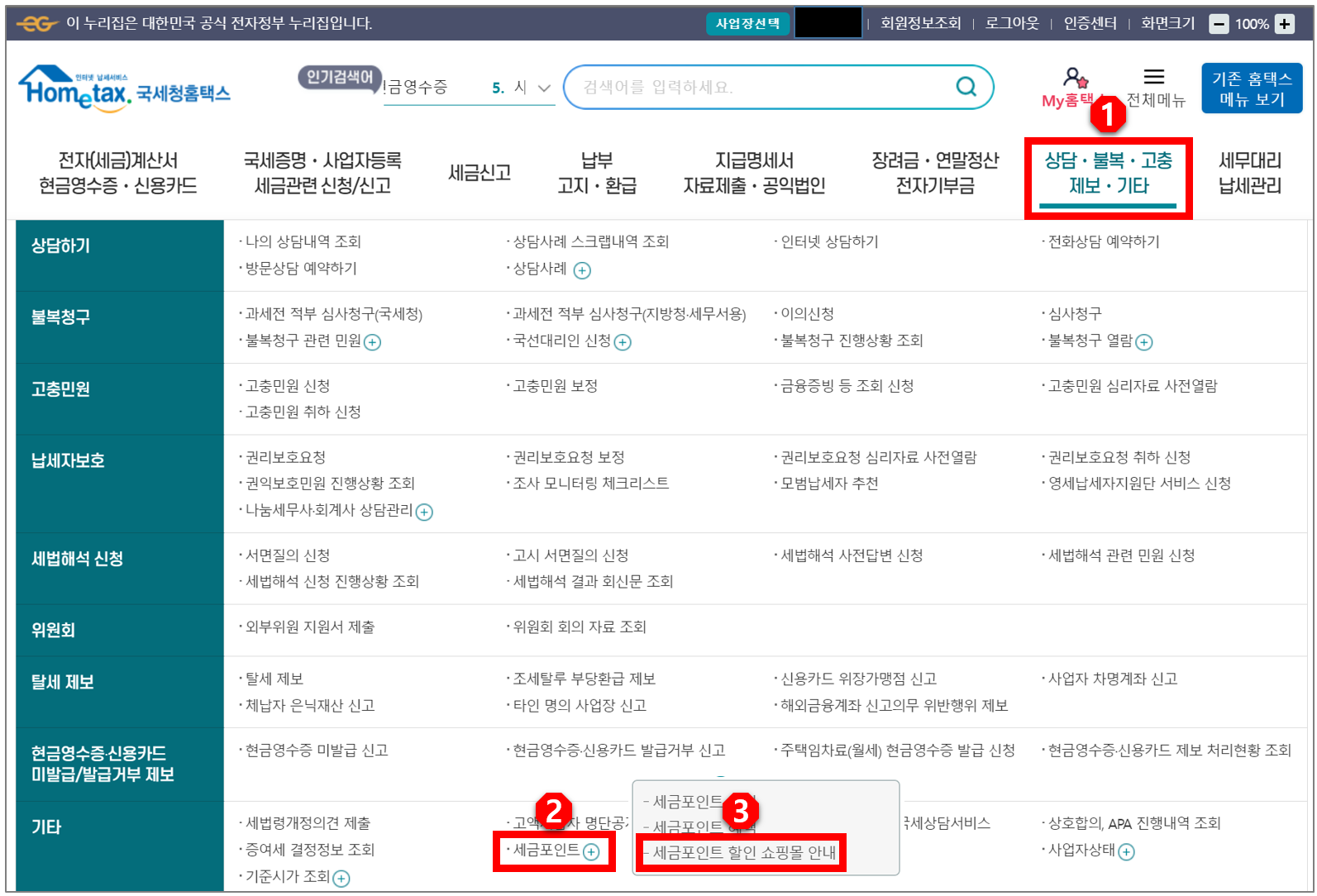Open 상호합의, APA 진행내역 조회
This screenshot has width=1317, height=896.
click(1134, 824)
